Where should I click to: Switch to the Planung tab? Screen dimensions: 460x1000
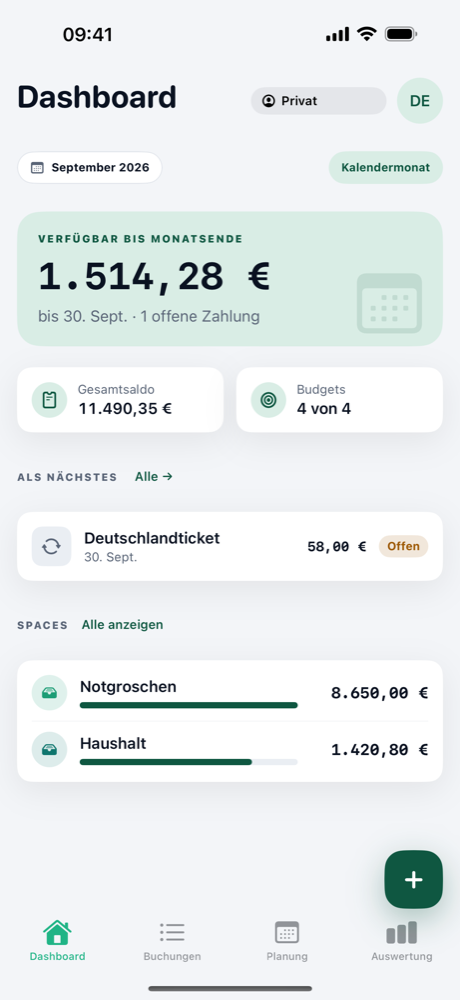(x=287, y=941)
